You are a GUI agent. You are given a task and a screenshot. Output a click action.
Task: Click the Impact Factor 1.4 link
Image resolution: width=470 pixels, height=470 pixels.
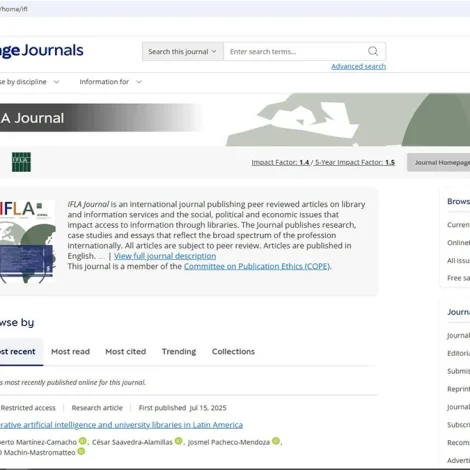click(x=280, y=162)
